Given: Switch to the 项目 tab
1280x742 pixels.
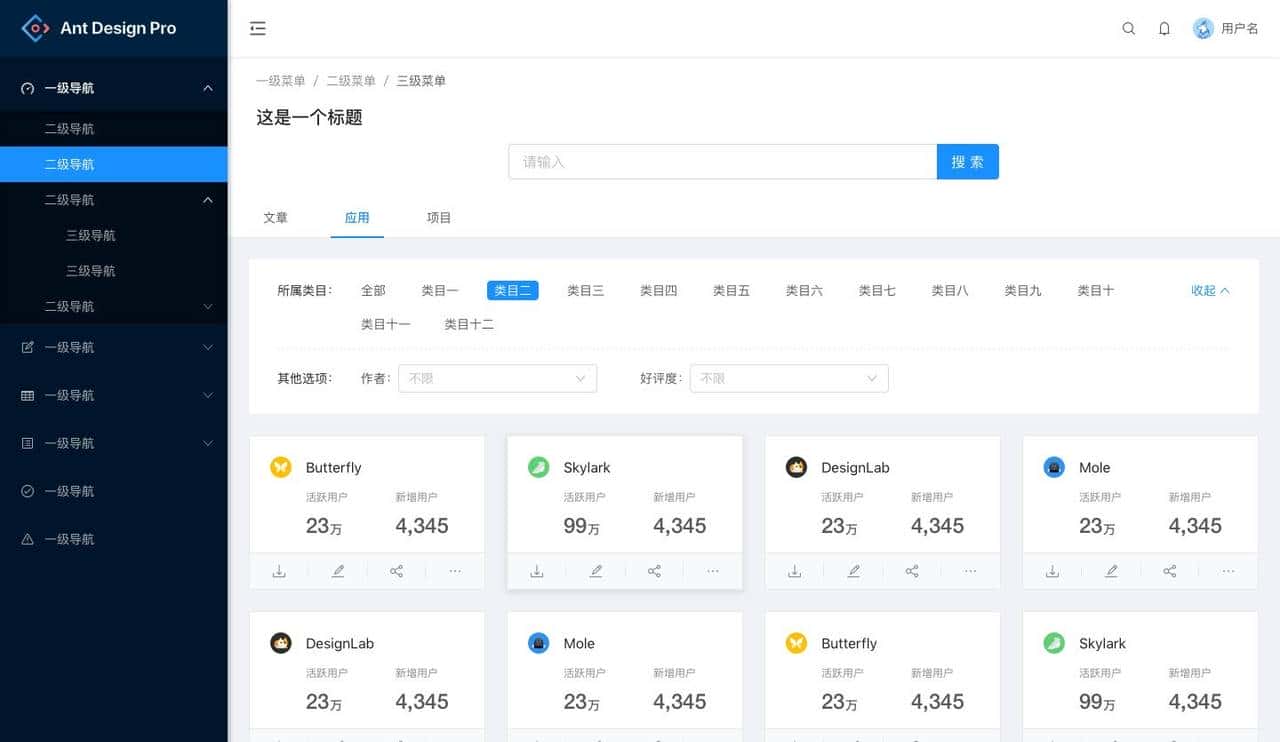Looking at the screenshot, I should (x=438, y=217).
